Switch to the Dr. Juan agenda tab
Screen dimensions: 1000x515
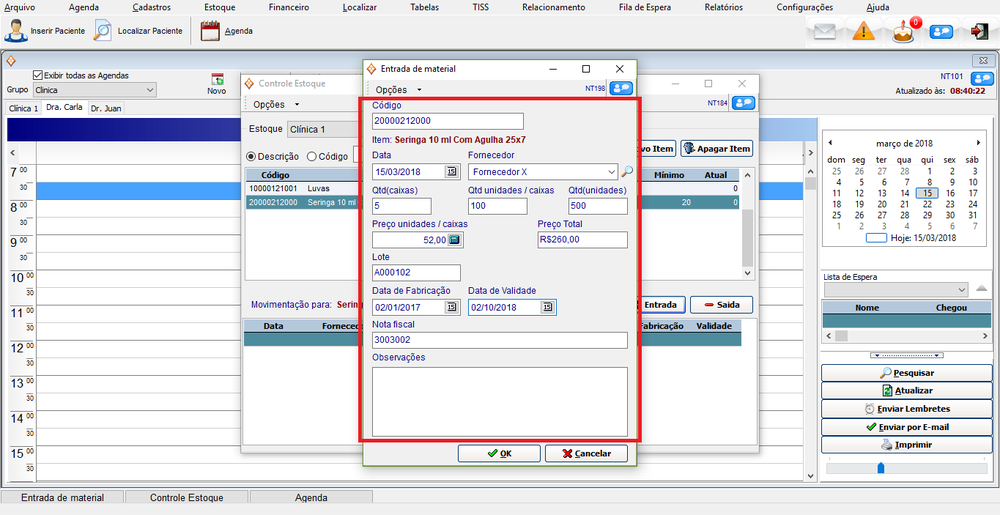click(106, 108)
